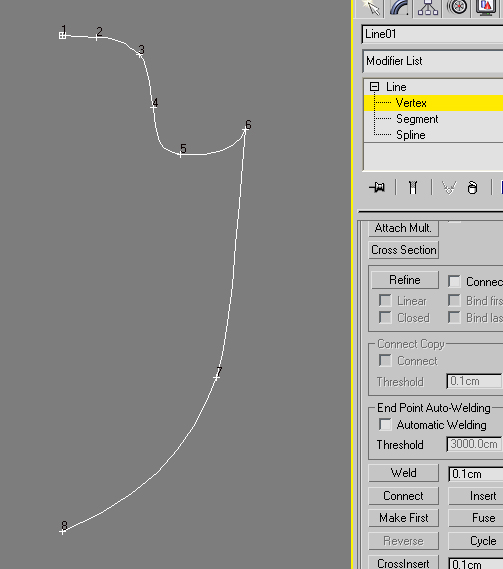Collapse the Line stack entry
Viewport: 503px width, 569px height.
click(x=374, y=87)
